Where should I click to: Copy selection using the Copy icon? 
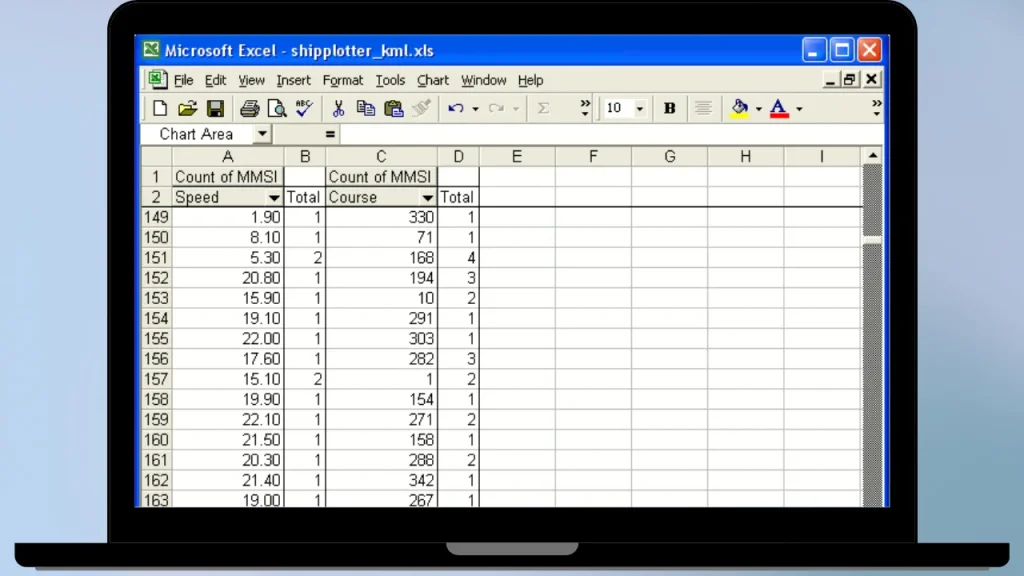coord(366,108)
